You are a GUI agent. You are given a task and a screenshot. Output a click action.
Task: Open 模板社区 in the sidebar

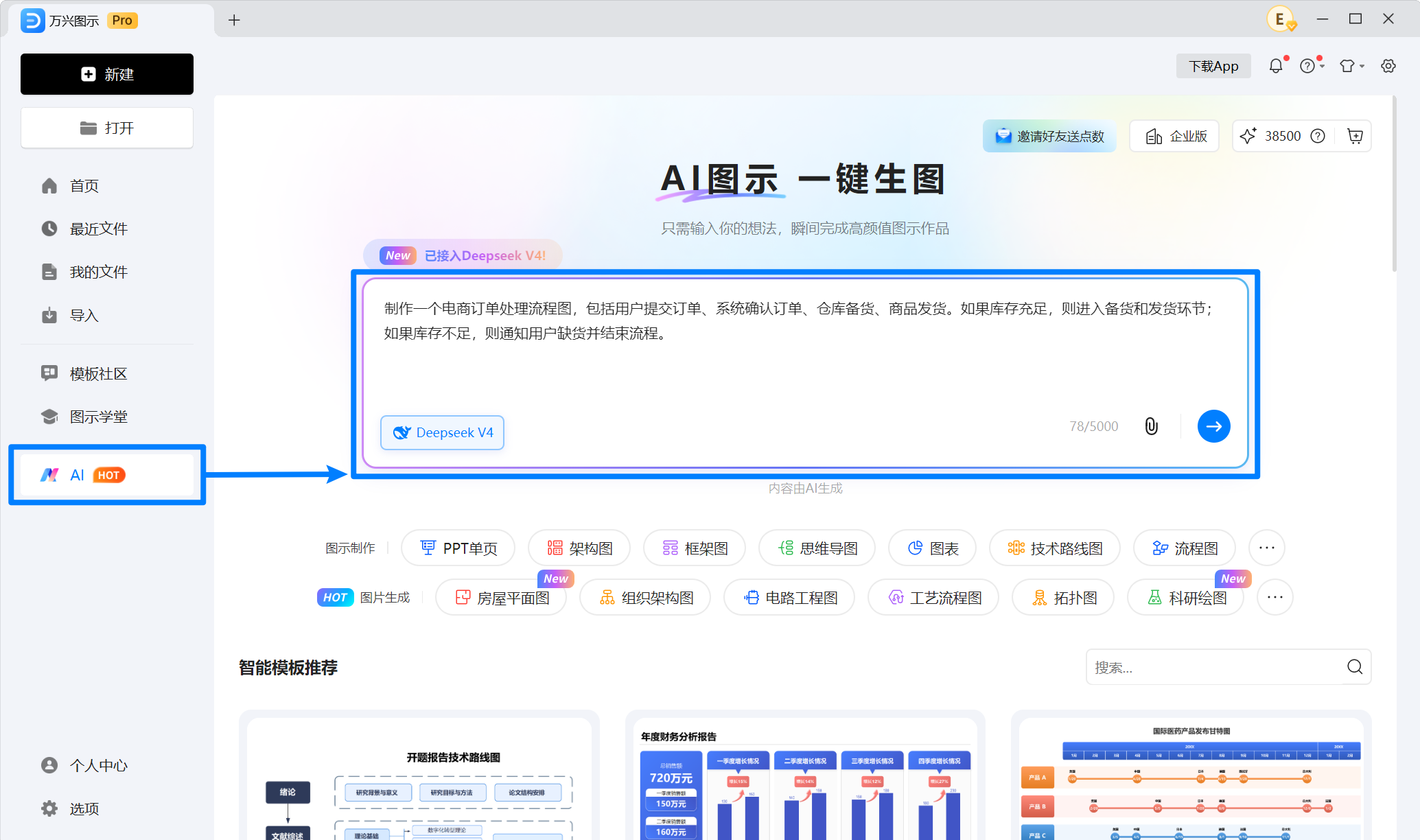[x=107, y=373]
